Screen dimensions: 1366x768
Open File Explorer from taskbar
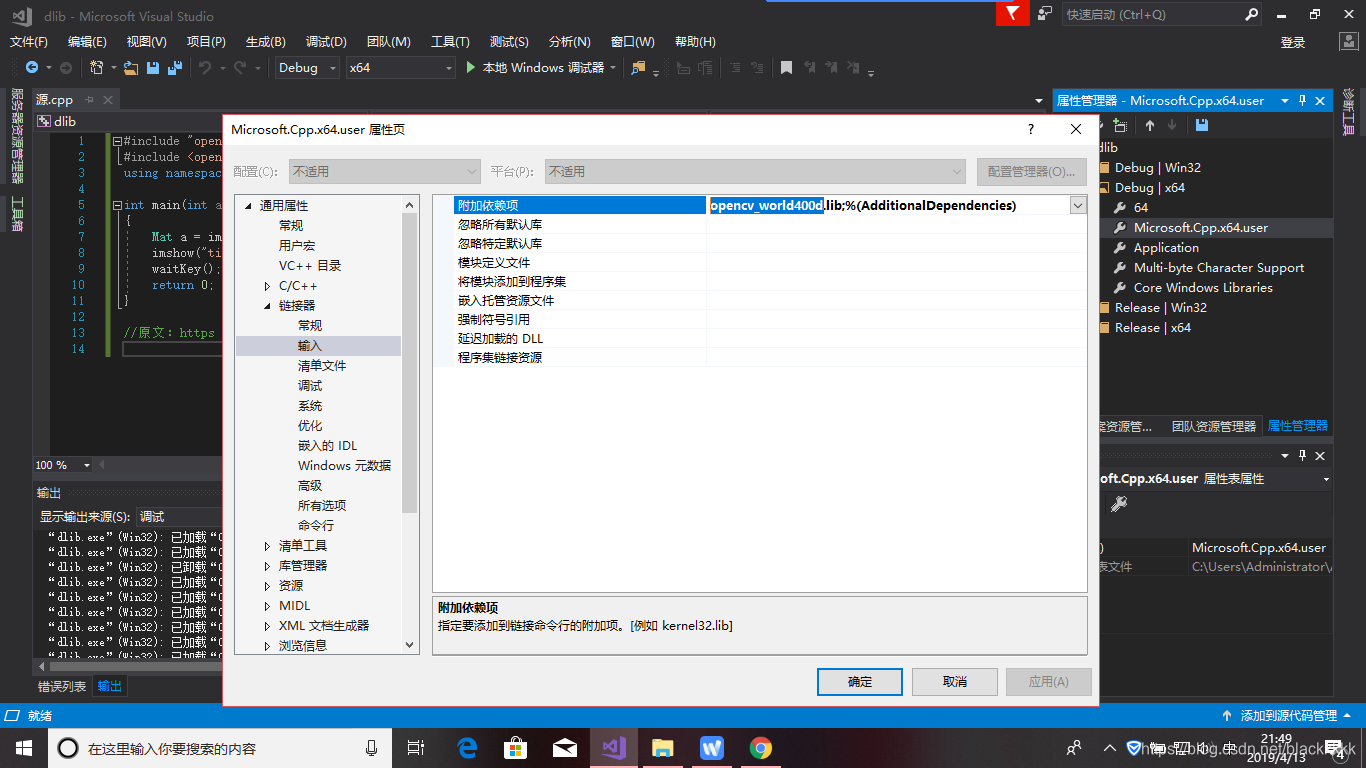coord(663,747)
